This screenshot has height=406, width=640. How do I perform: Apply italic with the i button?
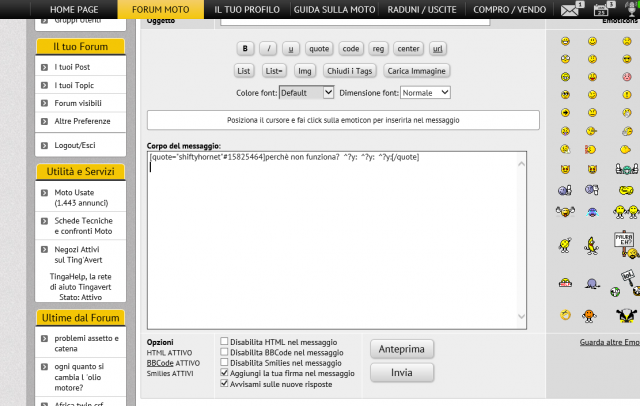point(269,48)
